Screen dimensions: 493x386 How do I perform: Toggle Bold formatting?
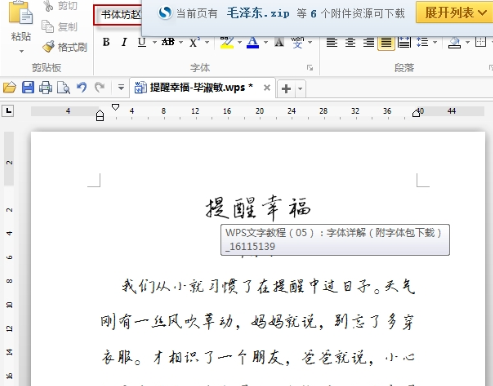point(106,42)
